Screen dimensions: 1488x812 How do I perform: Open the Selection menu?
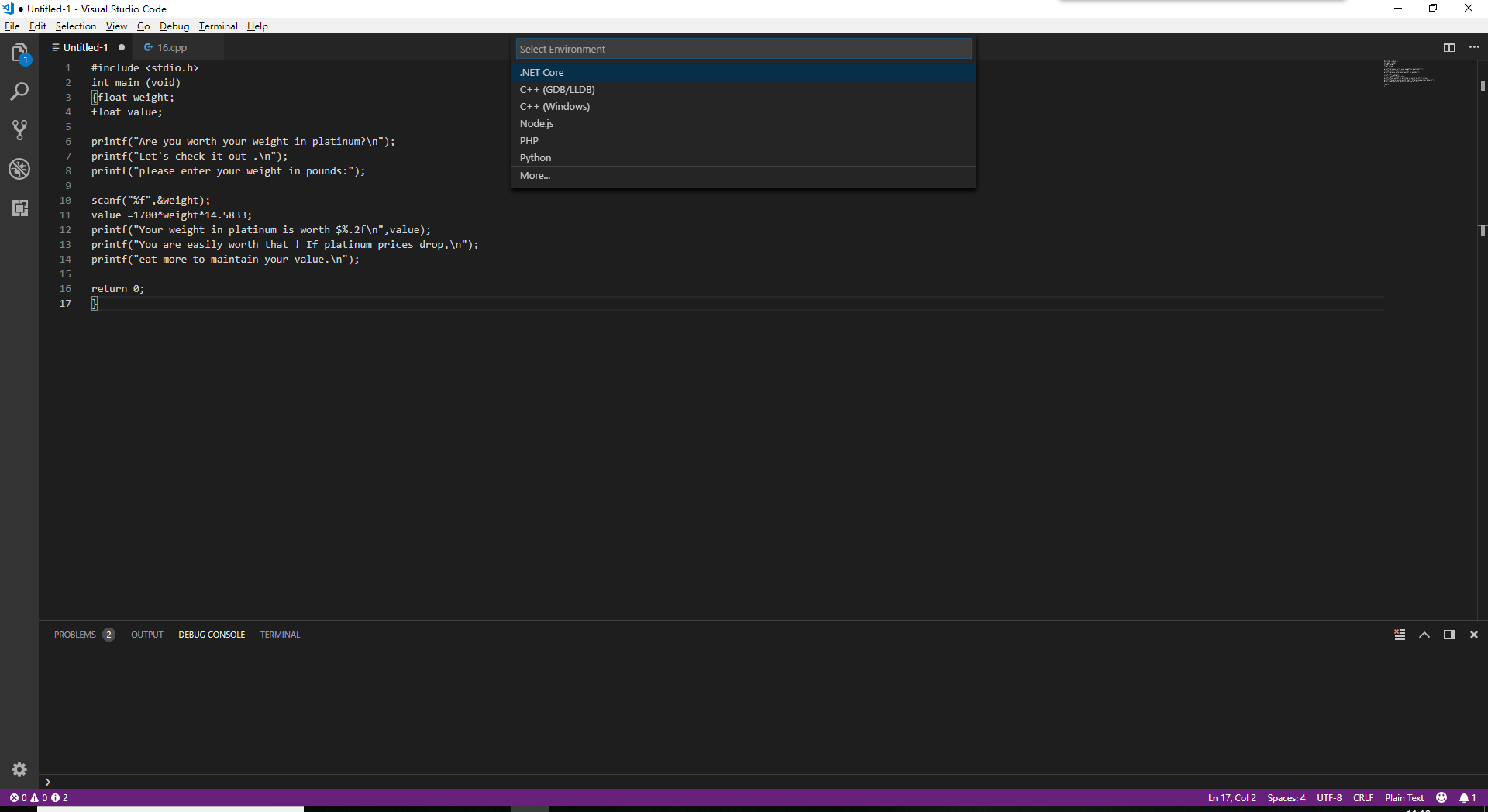click(76, 26)
